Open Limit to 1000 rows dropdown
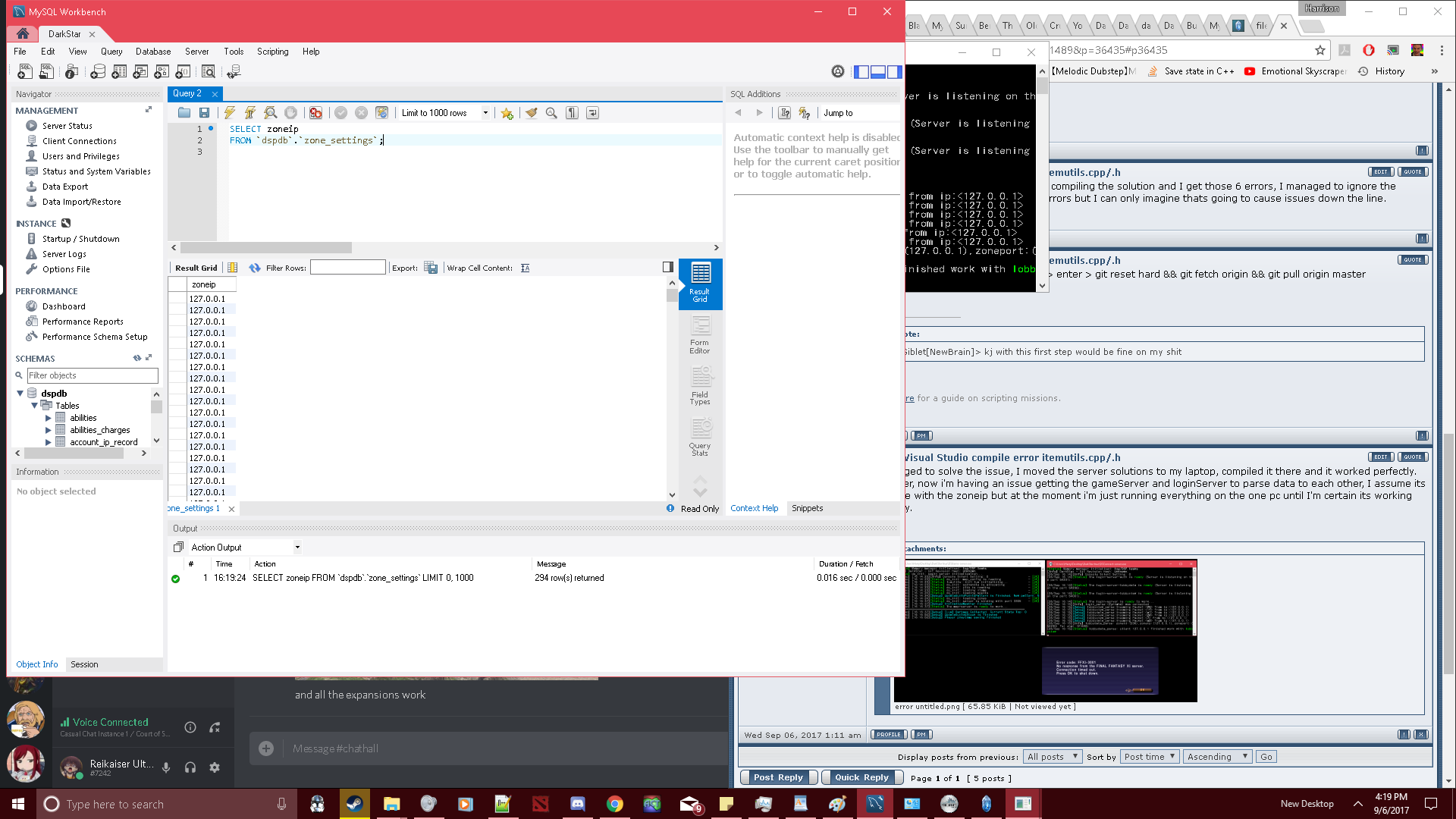 tap(485, 113)
